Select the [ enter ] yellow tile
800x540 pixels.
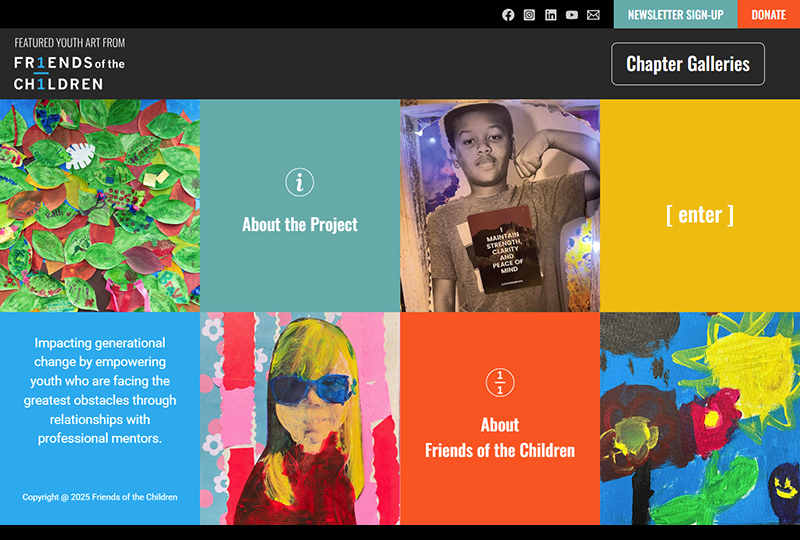700,214
